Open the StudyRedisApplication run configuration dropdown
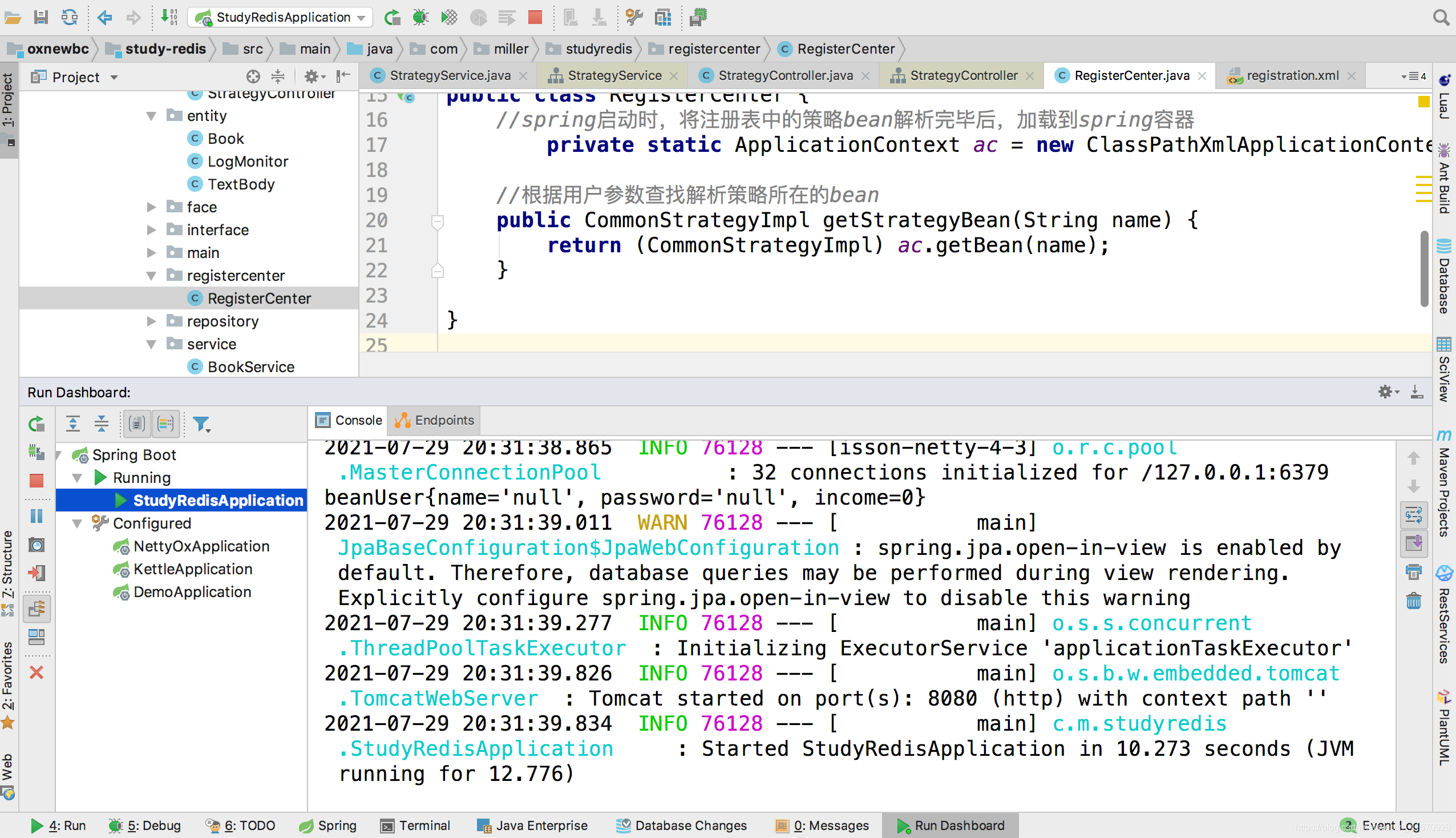1456x838 pixels. point(281,17)
